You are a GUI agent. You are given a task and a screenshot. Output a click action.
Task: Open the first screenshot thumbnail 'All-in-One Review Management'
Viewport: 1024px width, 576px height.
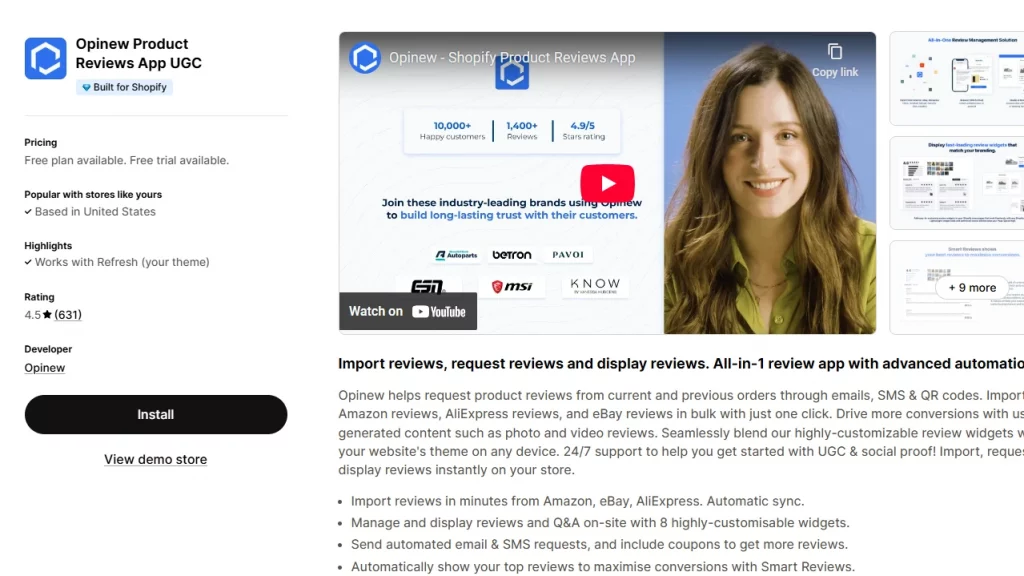click(x=957, y=78)
